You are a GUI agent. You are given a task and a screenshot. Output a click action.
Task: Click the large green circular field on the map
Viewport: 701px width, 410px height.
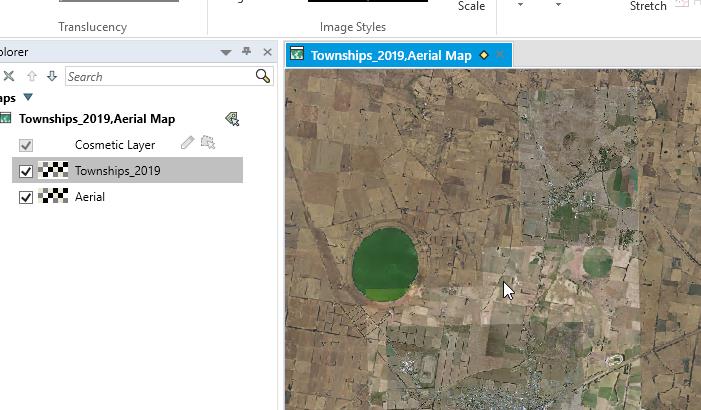coord(385,264)
